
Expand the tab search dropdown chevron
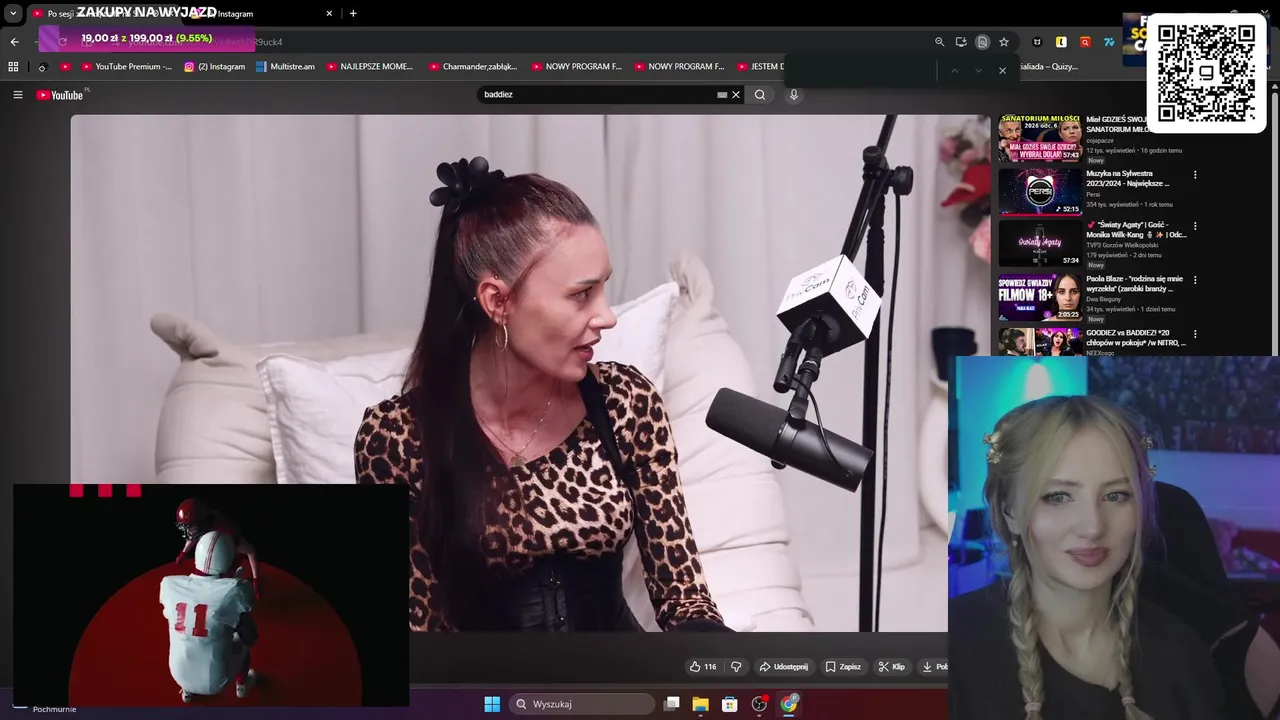click(13, 14)
